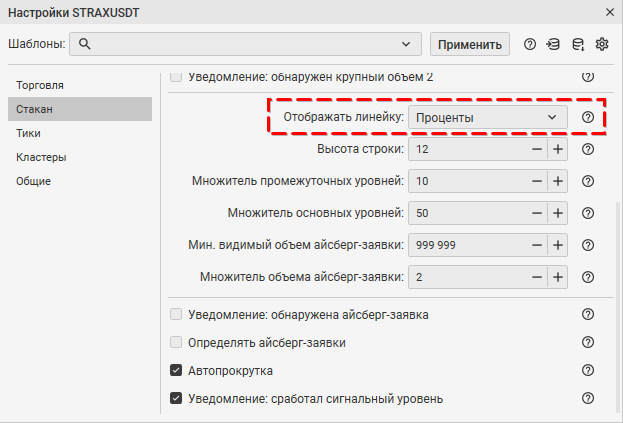This screenshot has height=423, width=623.
Task: Click the Множитель промежуточных уровней input field
Action: click(x=466, y=181)
